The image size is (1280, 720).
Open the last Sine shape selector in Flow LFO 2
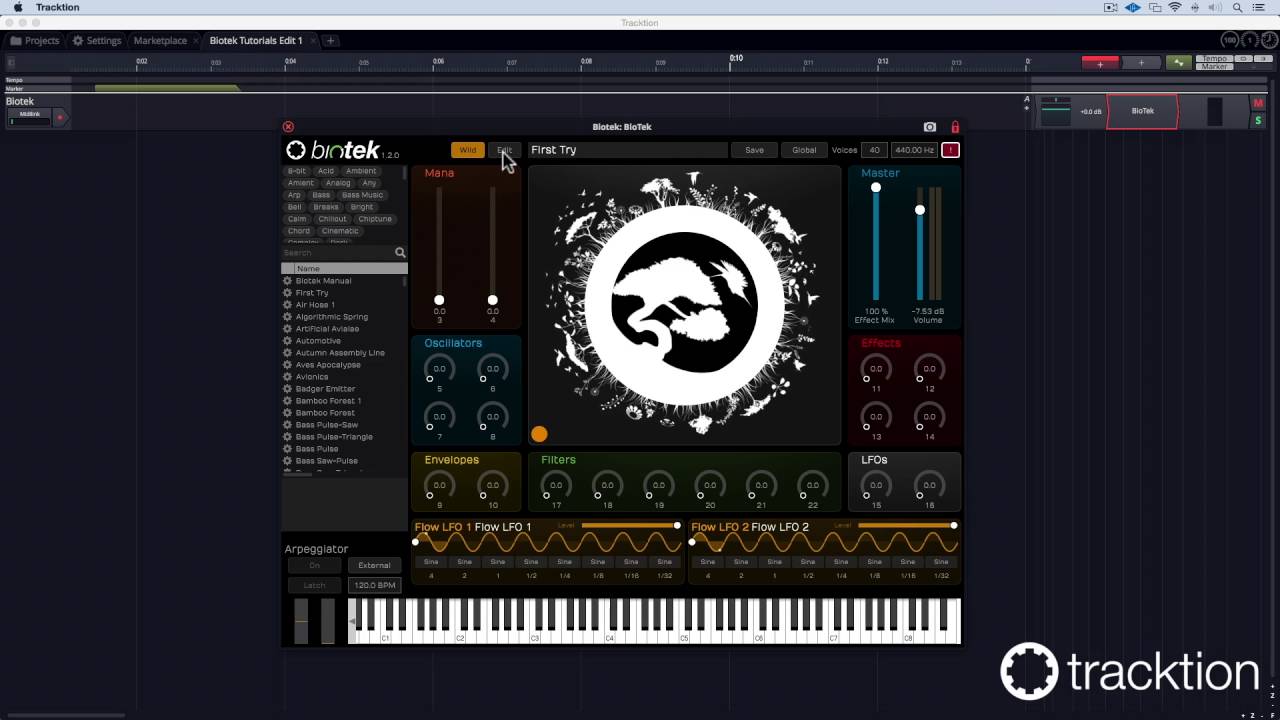[941, 562]
